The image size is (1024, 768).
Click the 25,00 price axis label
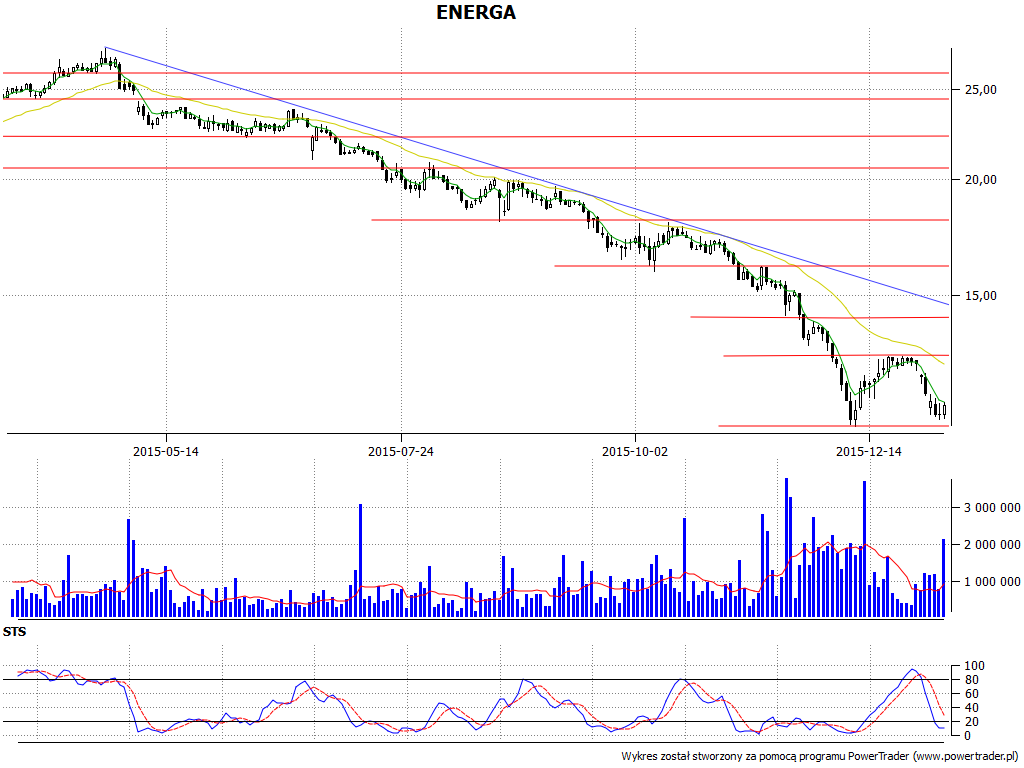pos(981,89)
